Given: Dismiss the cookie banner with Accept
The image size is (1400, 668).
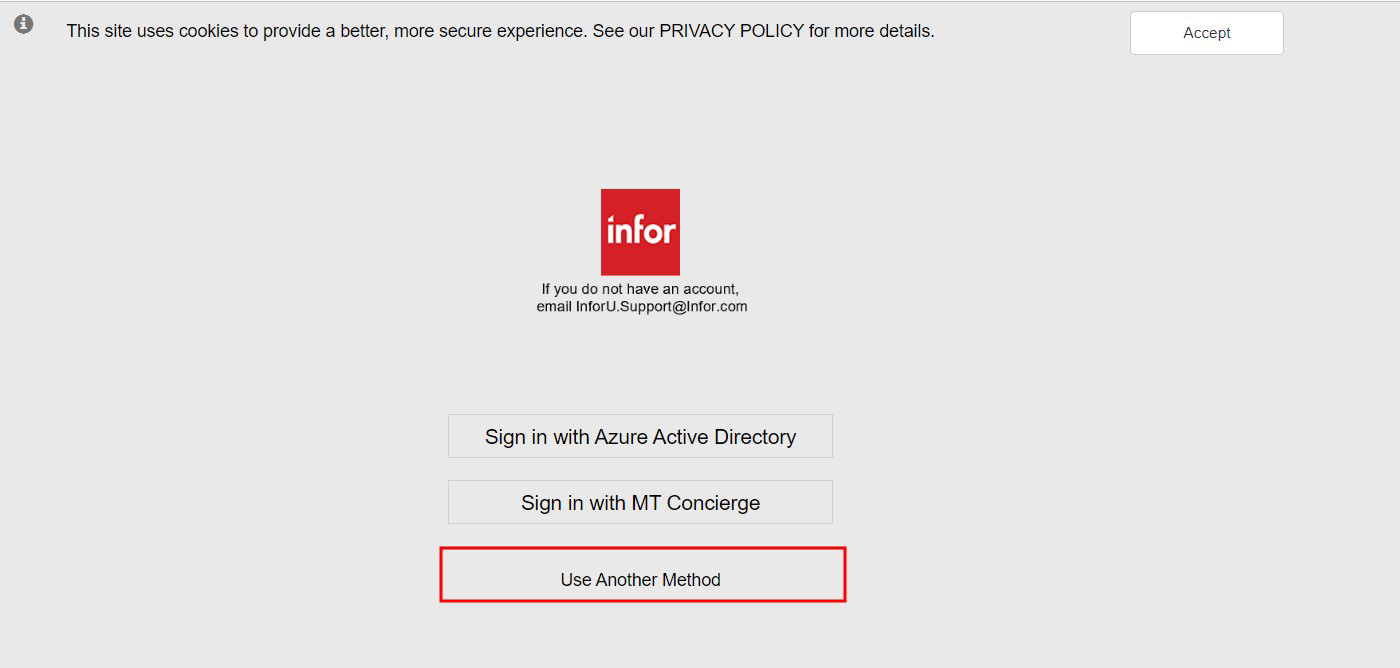Looking at the screenshot, I should (1206, 33).
